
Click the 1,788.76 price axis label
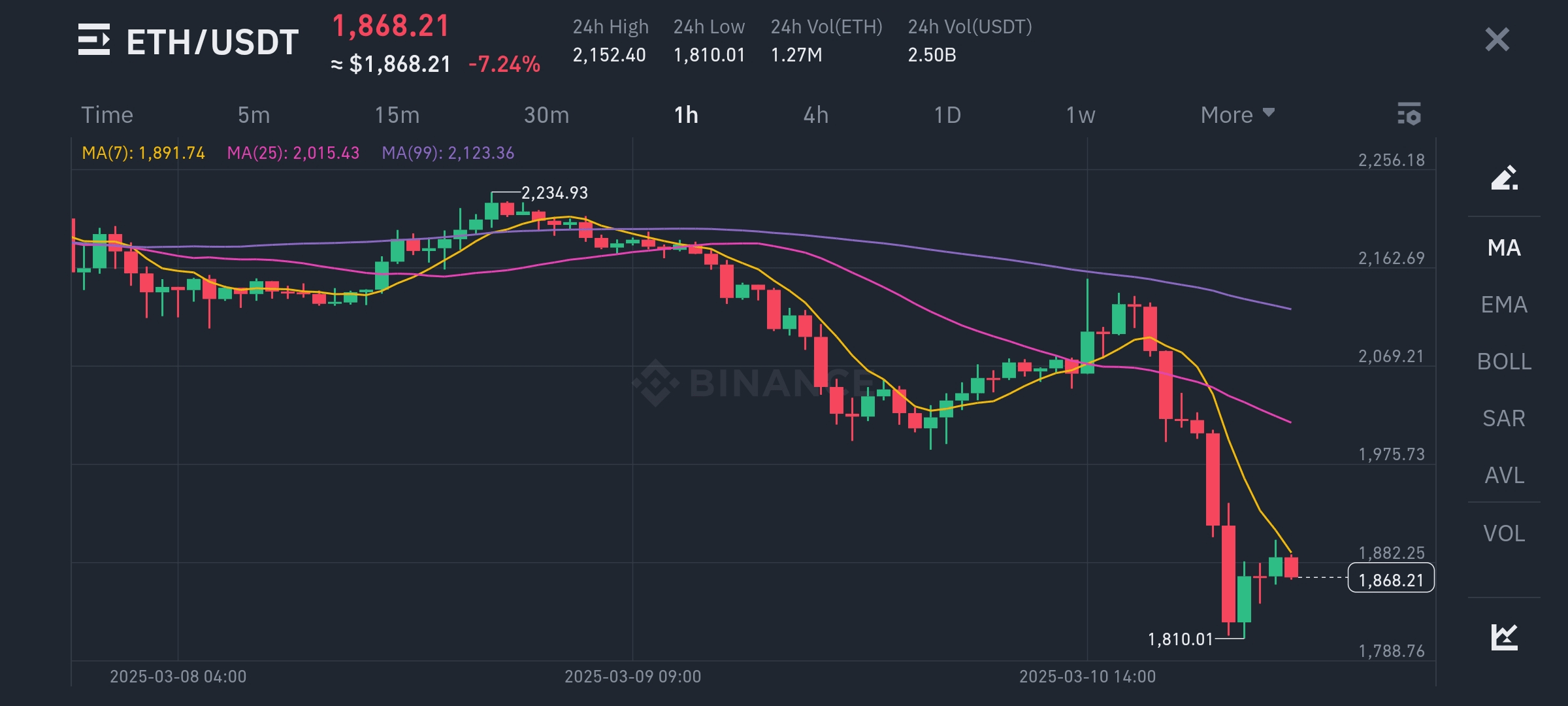1391,651
